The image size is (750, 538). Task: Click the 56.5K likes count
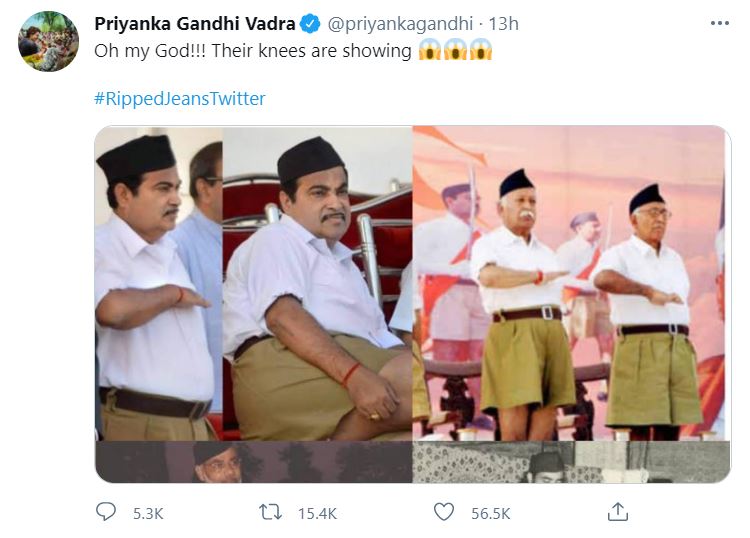[x=491, y=513]
